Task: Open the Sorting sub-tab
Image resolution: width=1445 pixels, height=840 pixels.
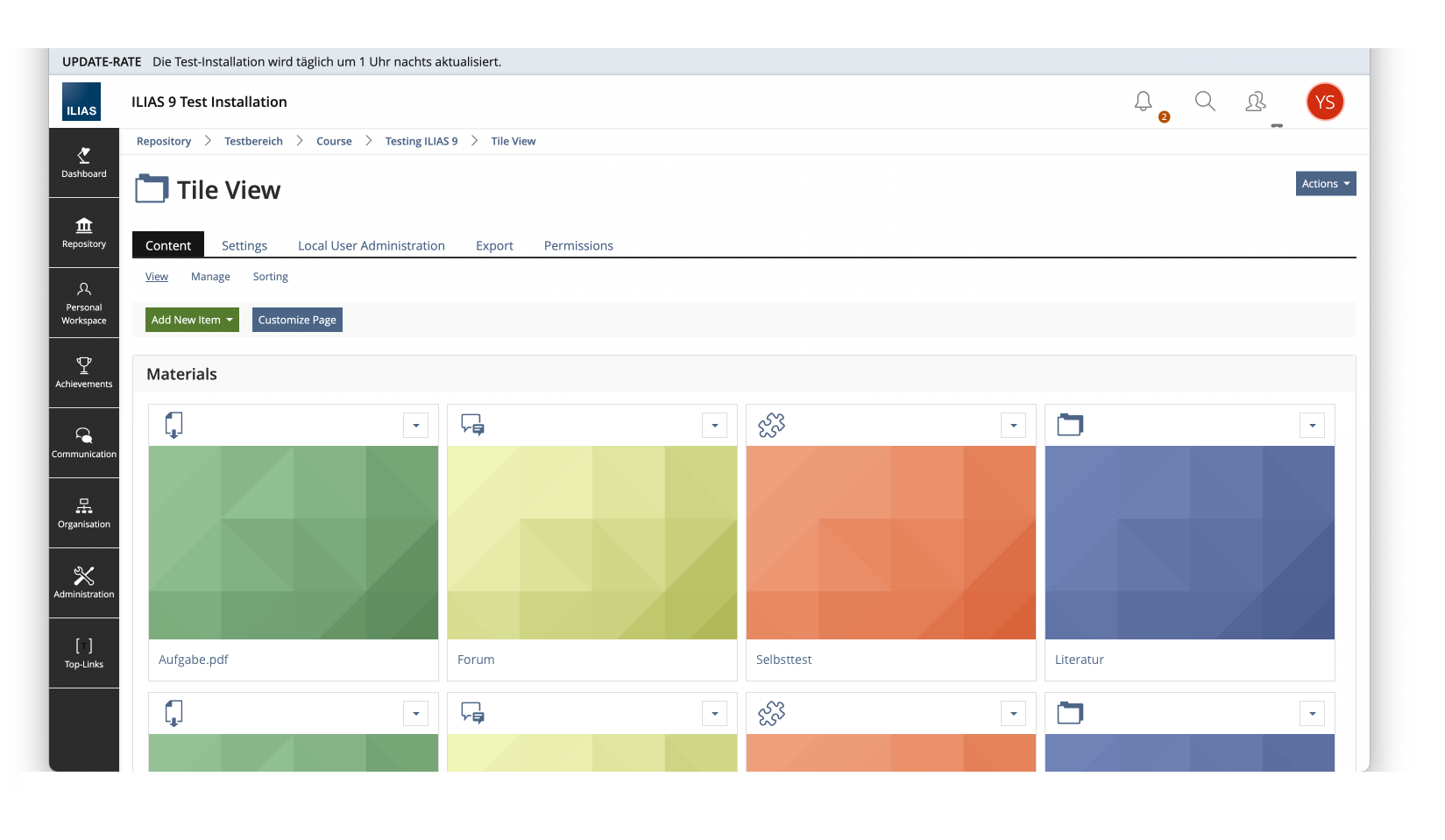Action: click(271, 277)
